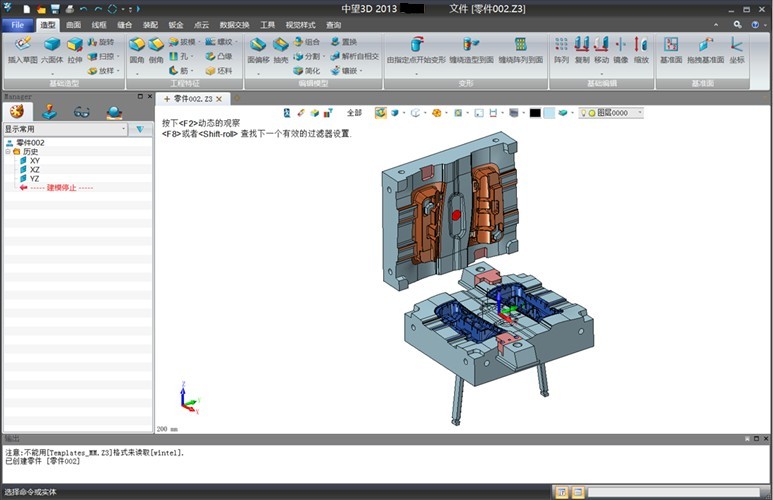Select the XZ plane in history tree
The height and width of the screenshot is (500, 773).
coord(34,170)
